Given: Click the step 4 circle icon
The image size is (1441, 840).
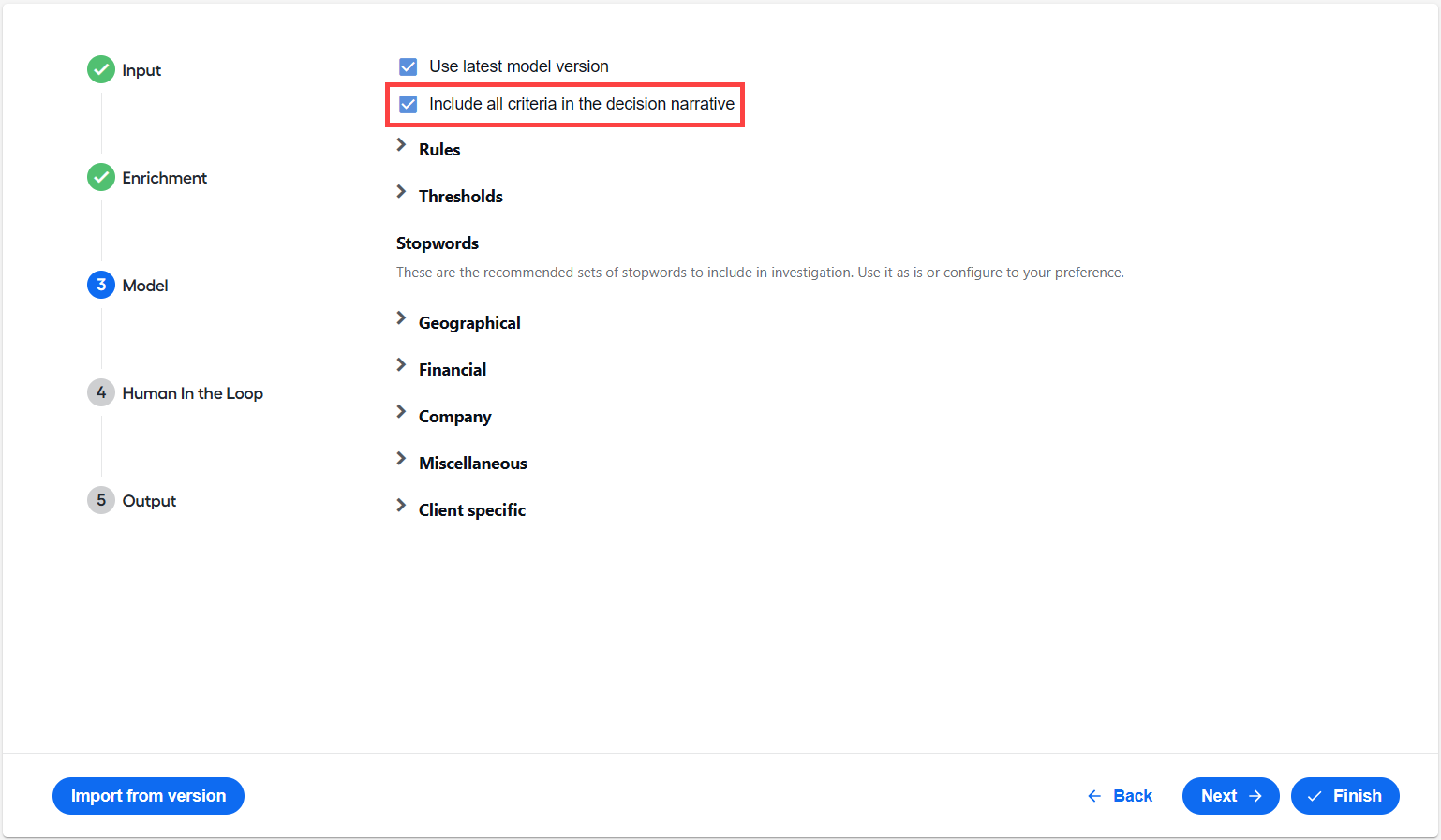Looking at the screenshot, I should point(101,392).
